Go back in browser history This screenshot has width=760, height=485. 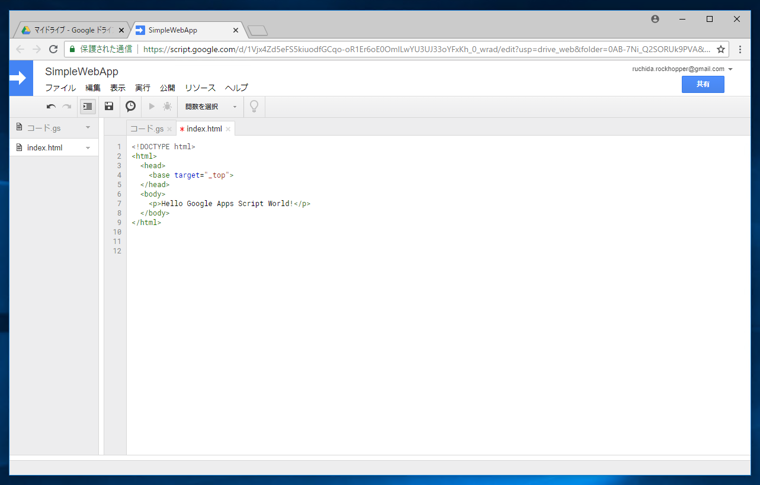[x=20, y=49]
